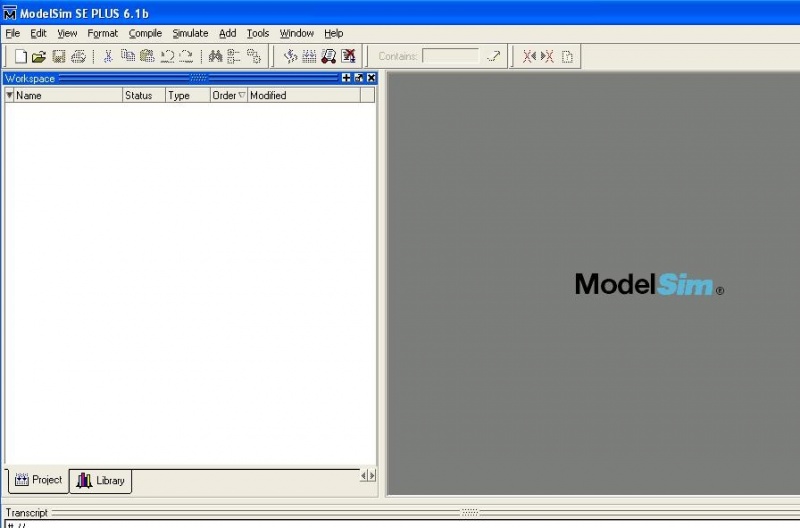Zoom the Workspace pane with plus icon
800x528 pixels.
coord(346,78)
